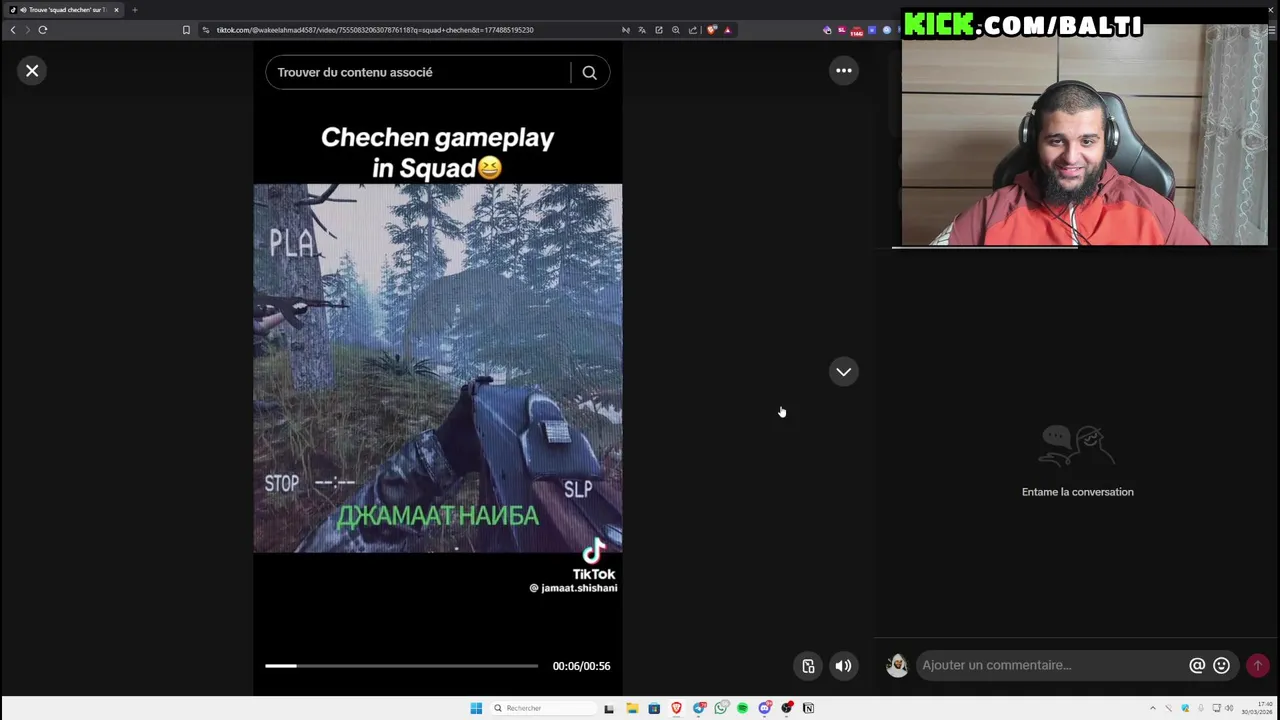
Task: Mute the video with the speaker icon
Action: [x=844, y=666]
